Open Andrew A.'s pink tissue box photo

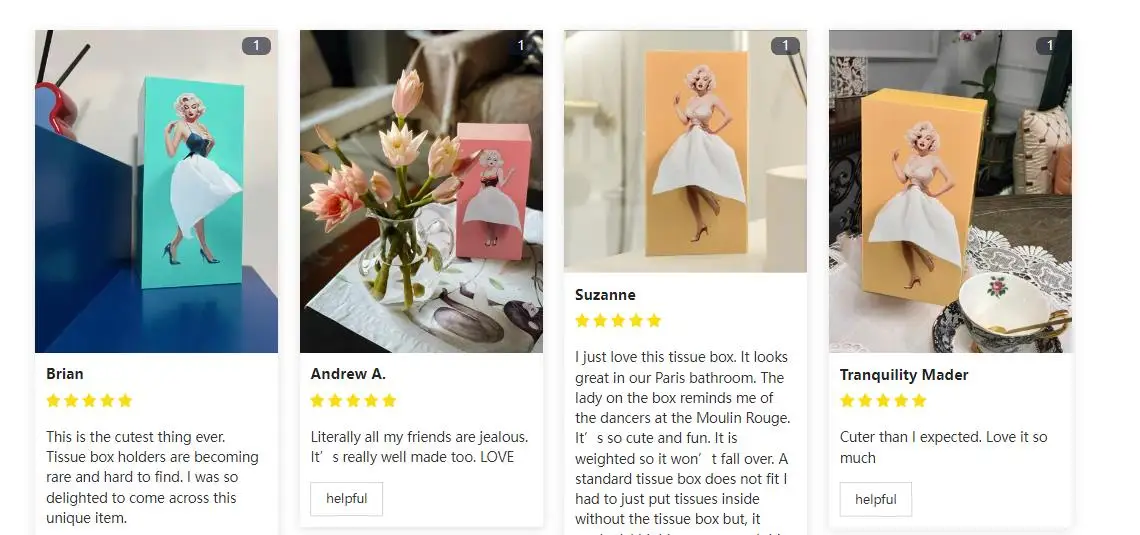(422, 191)
